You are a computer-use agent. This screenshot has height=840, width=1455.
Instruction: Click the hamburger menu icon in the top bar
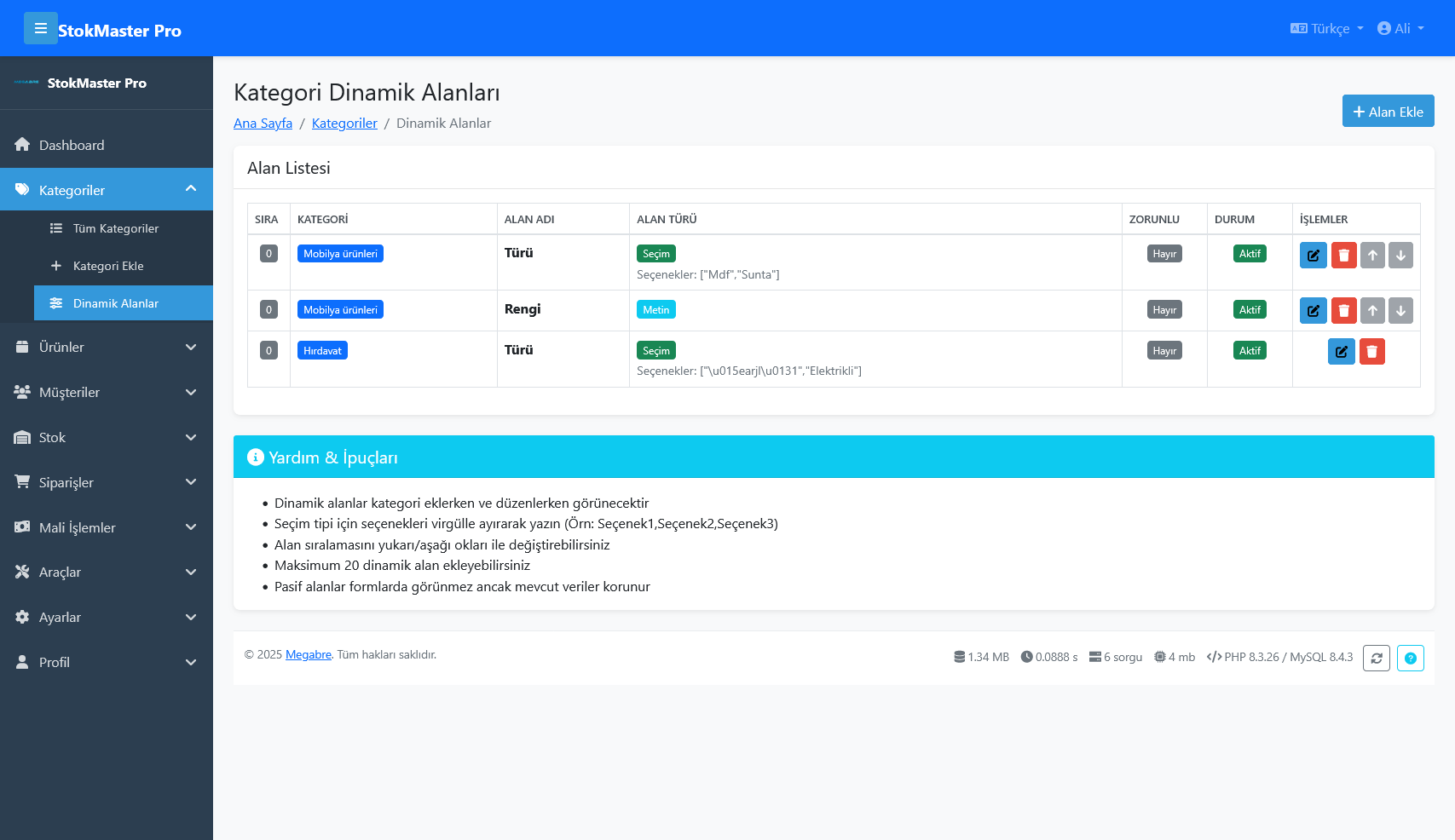pyautogui.click(x=41, y=28)
